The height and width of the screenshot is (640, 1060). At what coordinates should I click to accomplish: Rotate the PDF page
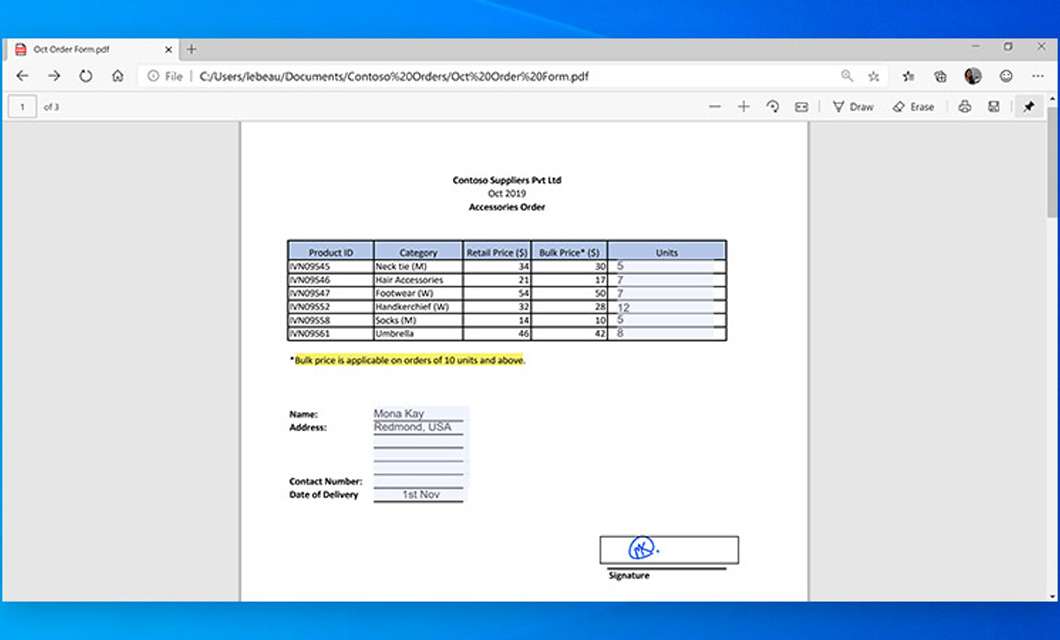click(x=772, y=107)
